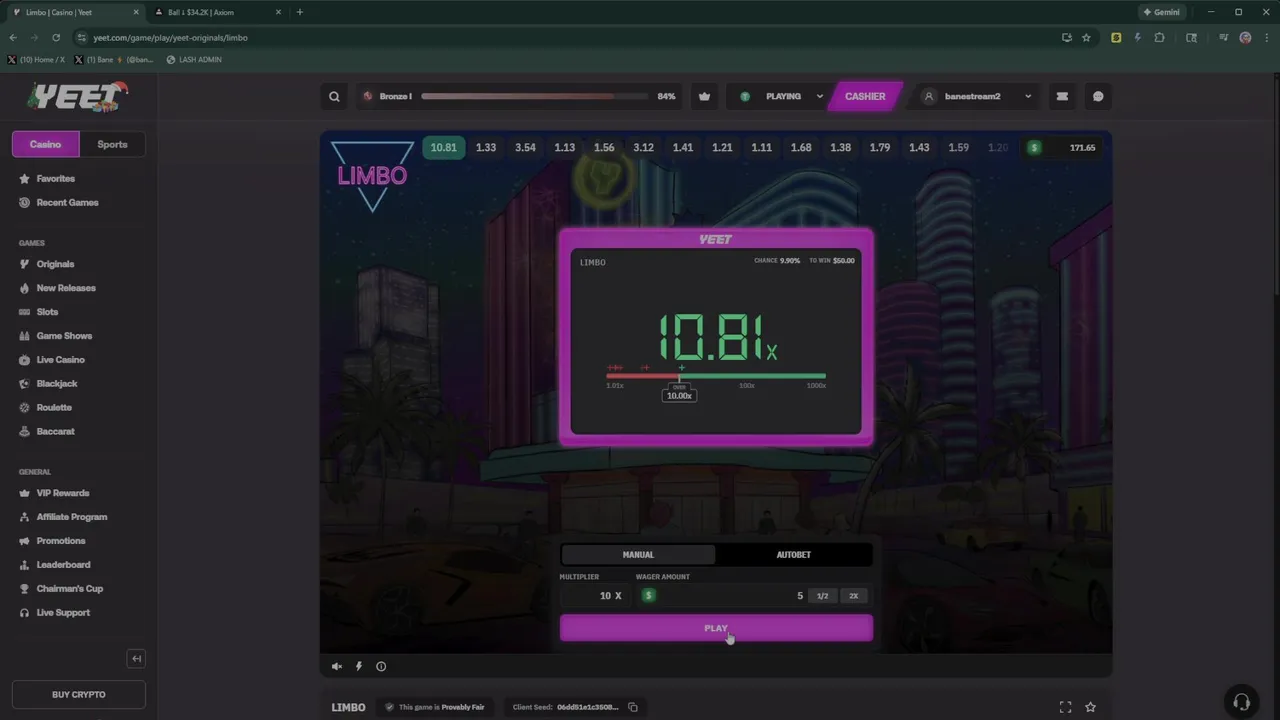This screenshot has width=1280, height=720.
Task: Click the wager amount field
Action: tap(720, 596)
